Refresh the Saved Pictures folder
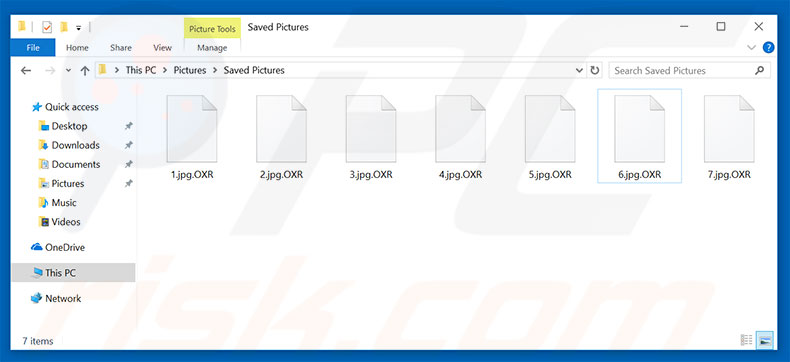The width and height of the screenshot is (790, 362). (595, 70)
